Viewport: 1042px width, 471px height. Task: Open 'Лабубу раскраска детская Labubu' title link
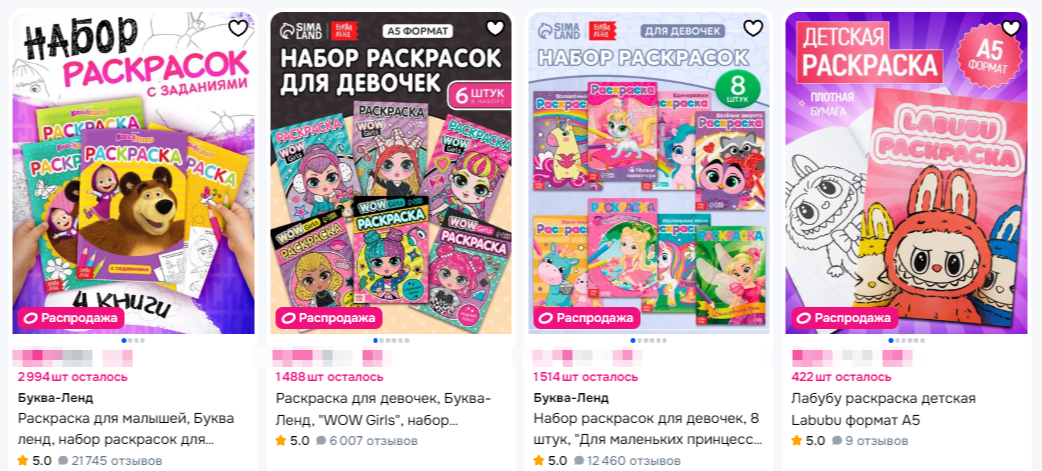pyautogui.click(x=884, y=409)
